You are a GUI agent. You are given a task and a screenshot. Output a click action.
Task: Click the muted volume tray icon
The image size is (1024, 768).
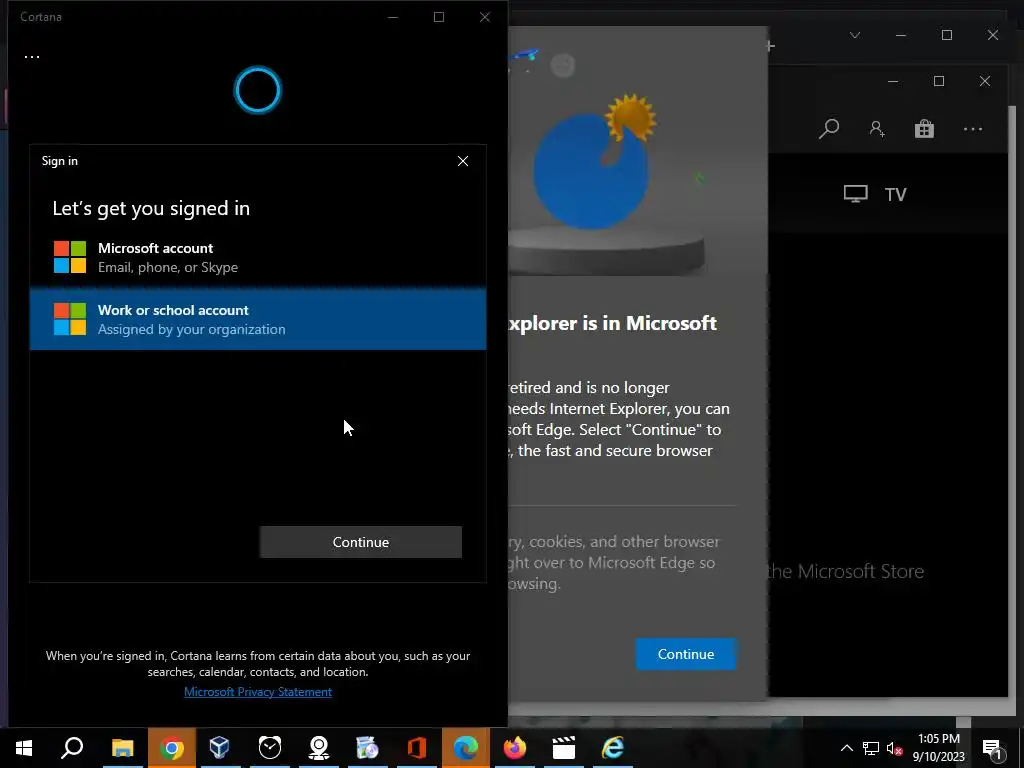click(x=894, y=748)
